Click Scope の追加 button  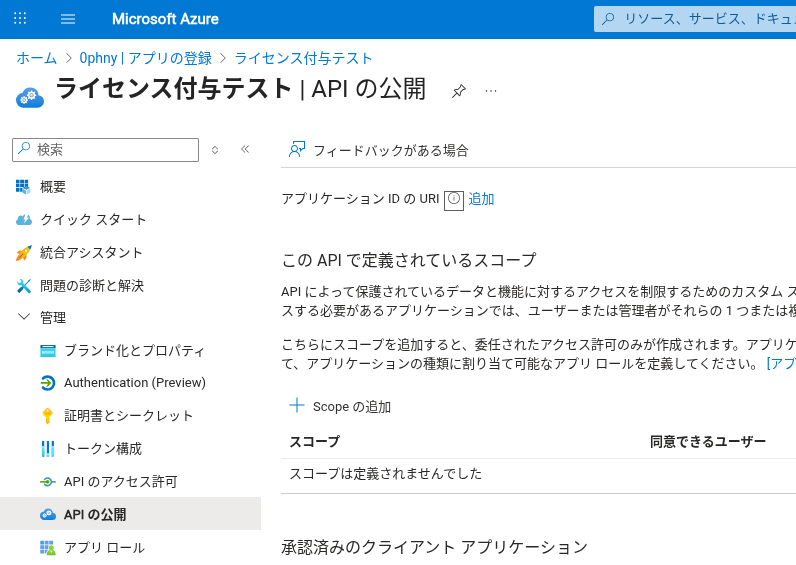point(340,406)
